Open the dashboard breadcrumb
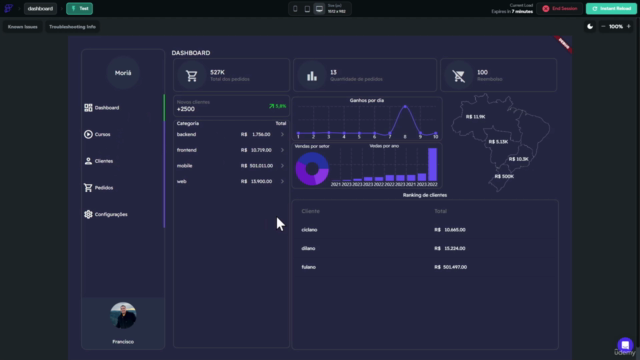 [40, 9]
